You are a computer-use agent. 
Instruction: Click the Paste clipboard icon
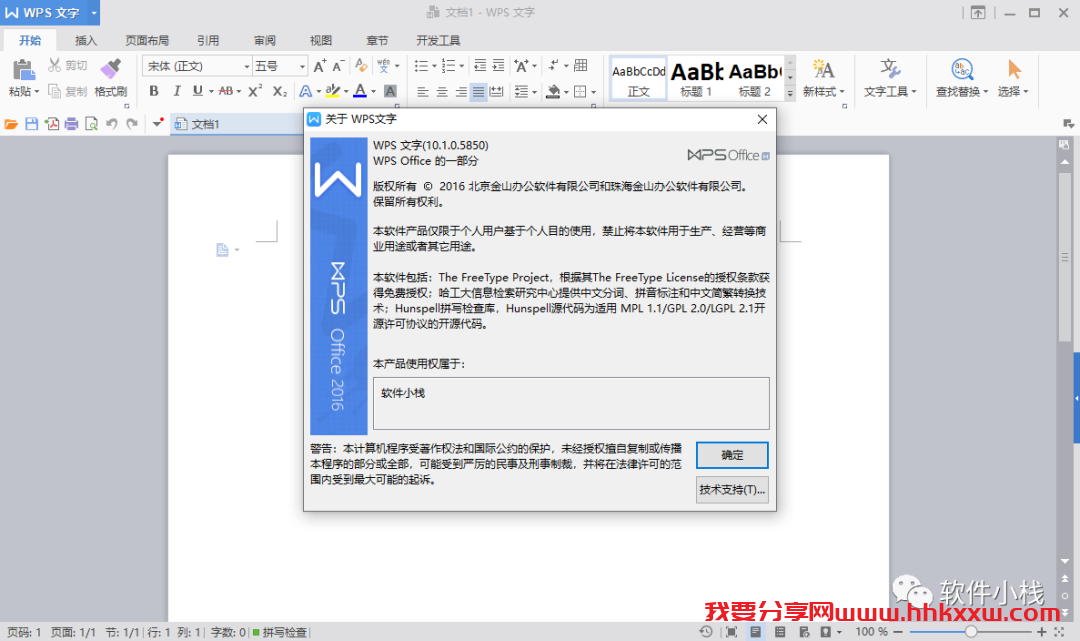point(23,70)
